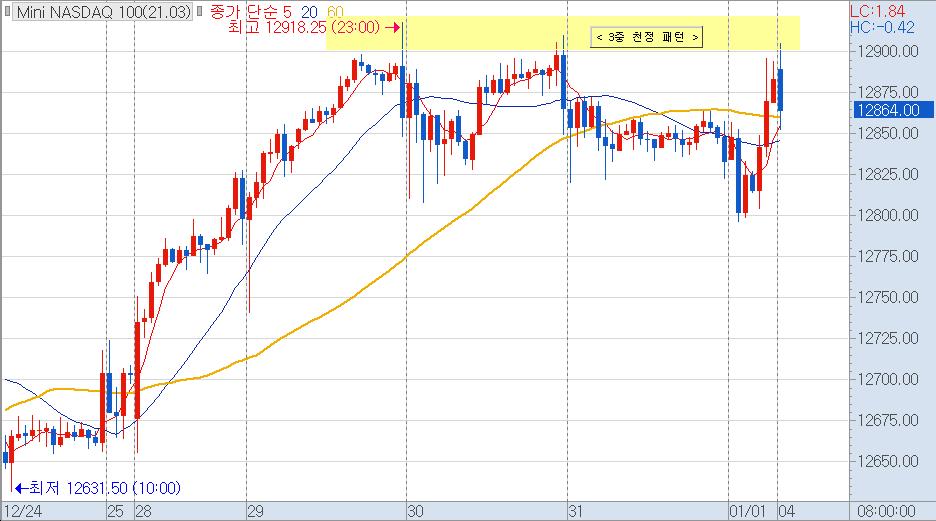The height and width of the screenshot is (521, 936).
Task: Click the 12700.00 price axis label
Action: (888, 380)
